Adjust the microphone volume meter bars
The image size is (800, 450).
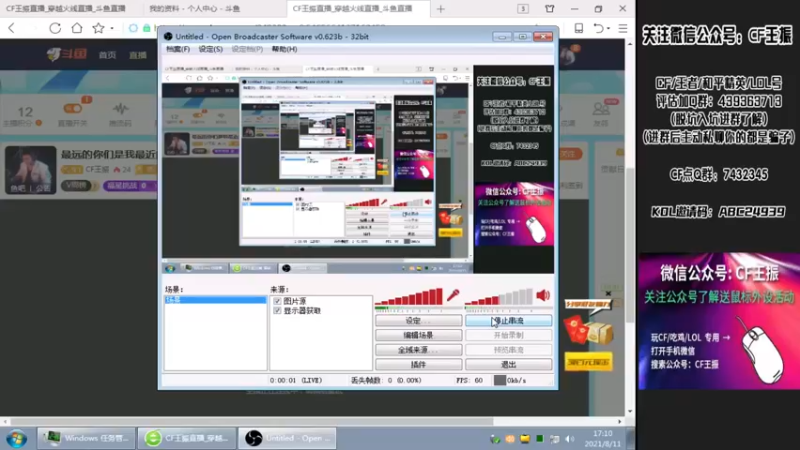[409, 296]
